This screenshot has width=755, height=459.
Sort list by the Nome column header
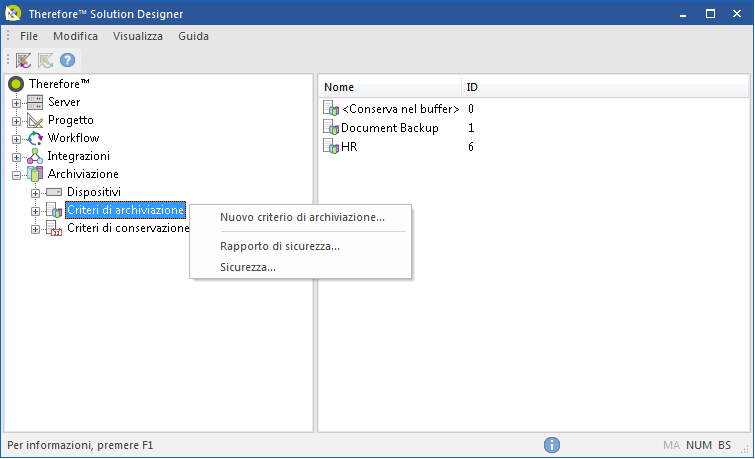(390, 87)
